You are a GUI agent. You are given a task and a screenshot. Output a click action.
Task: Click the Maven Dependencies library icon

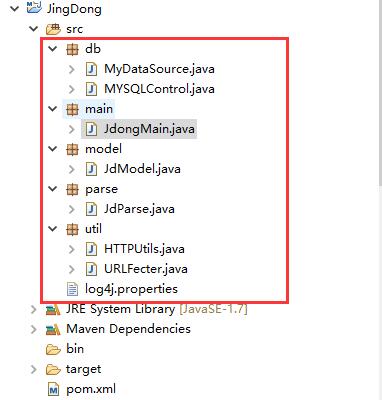53,330
